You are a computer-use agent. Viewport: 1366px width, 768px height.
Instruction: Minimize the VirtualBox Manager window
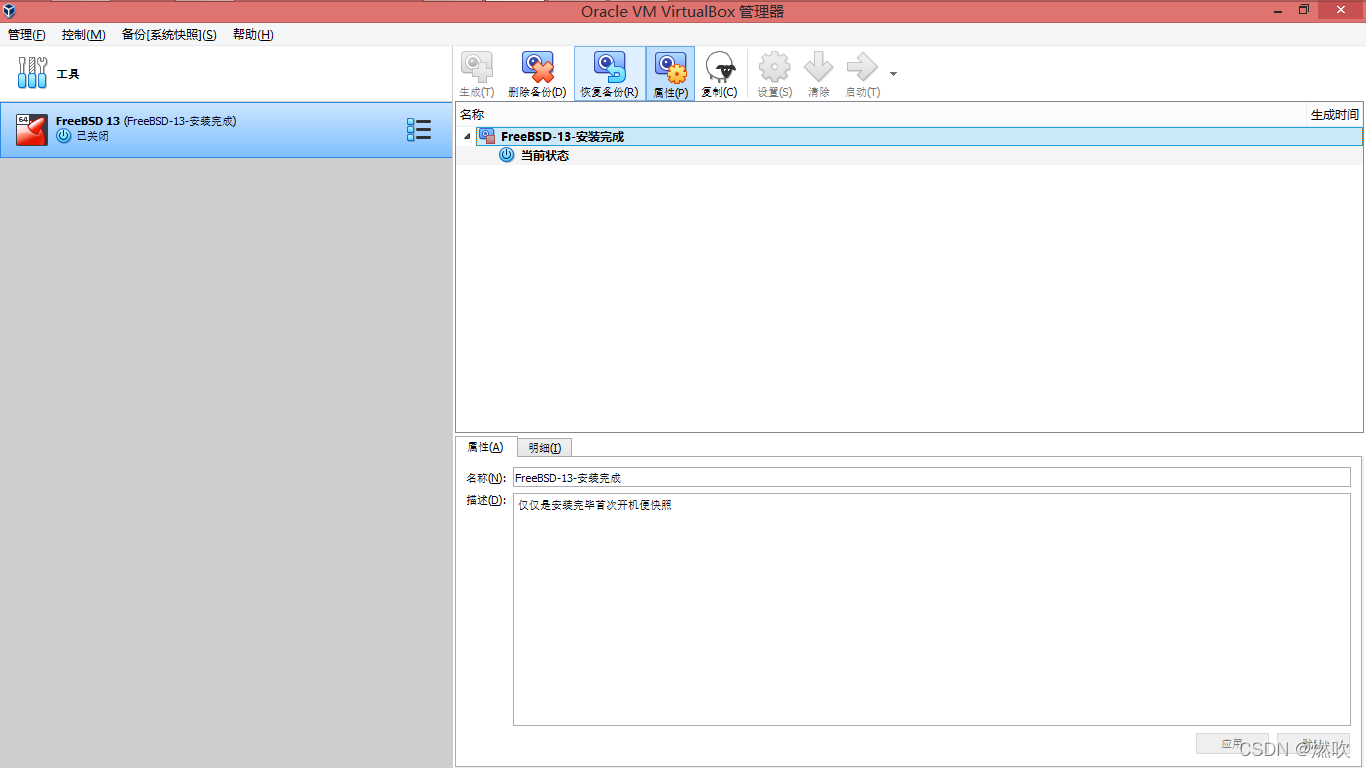[1277, 11]
